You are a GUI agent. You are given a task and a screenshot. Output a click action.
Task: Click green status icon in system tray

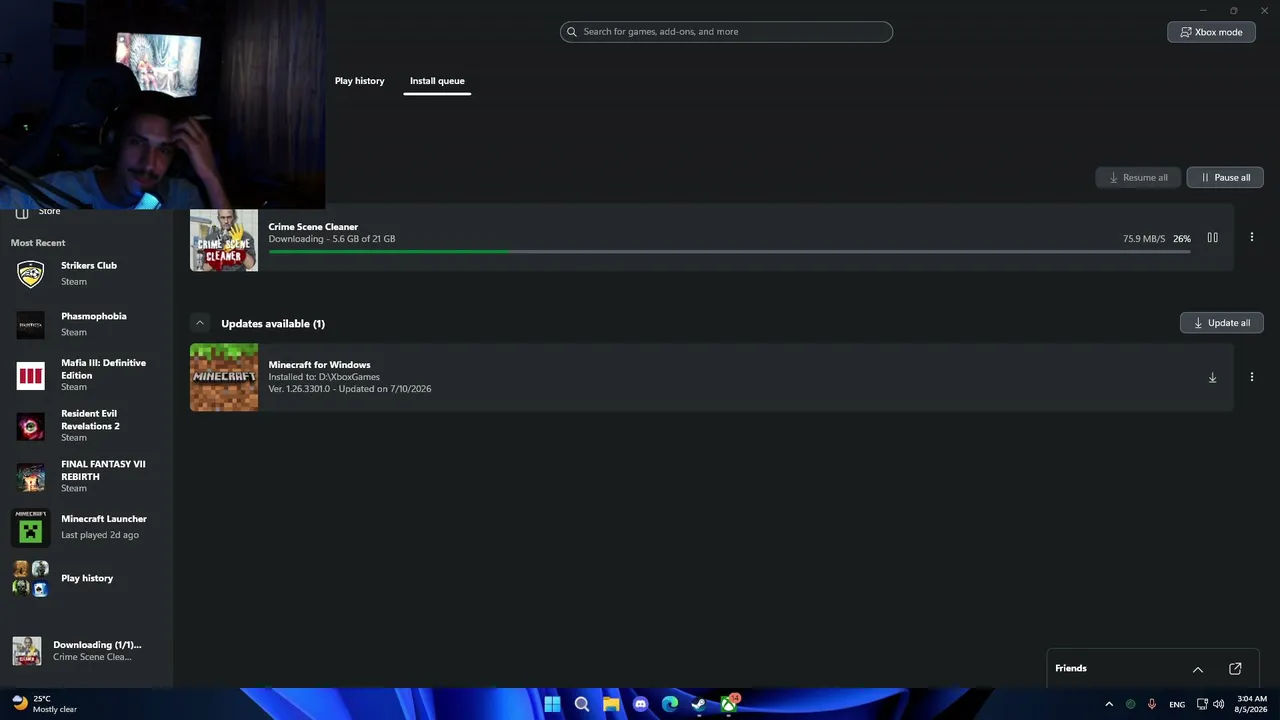1131,704
